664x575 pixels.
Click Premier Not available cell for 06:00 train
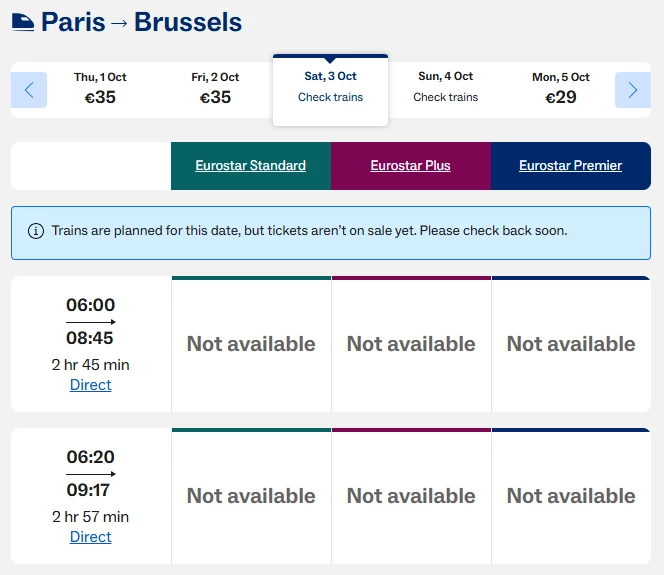pyautogui.click(x=571, y=344)
